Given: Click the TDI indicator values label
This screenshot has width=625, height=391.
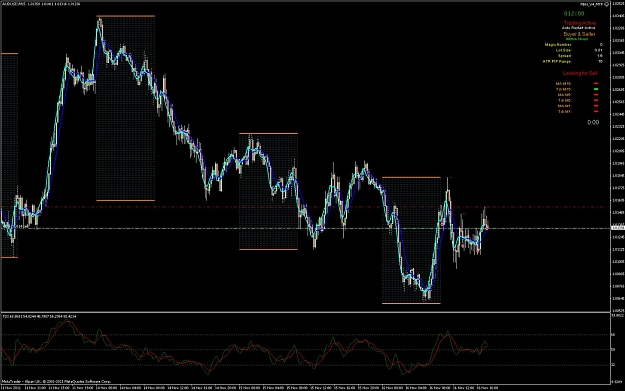Looking at the screenshot, I should click(x=39, y=316).
